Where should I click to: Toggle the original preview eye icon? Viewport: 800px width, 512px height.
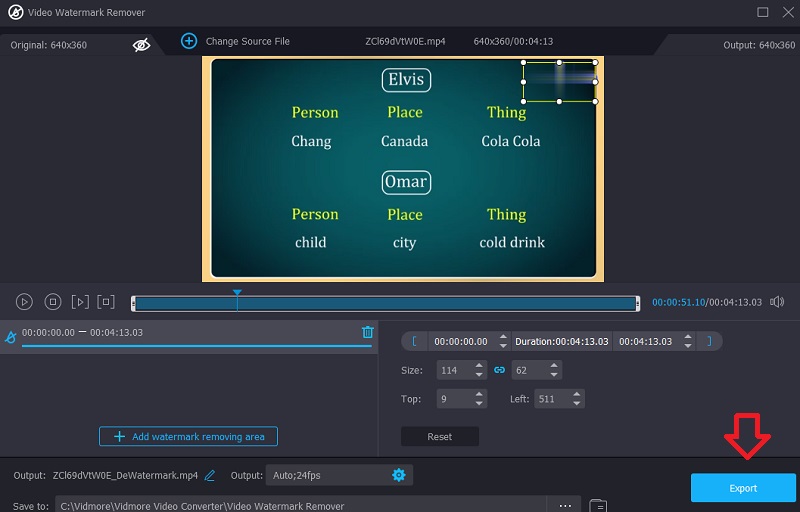(x=142, y=44)
